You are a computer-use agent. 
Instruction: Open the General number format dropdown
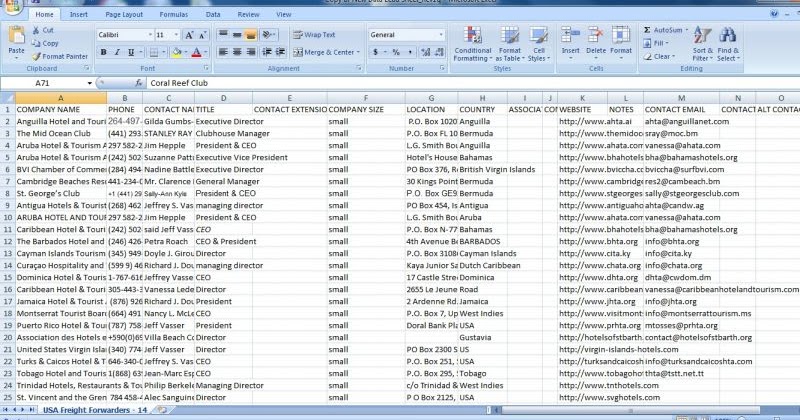pos(441,35)
